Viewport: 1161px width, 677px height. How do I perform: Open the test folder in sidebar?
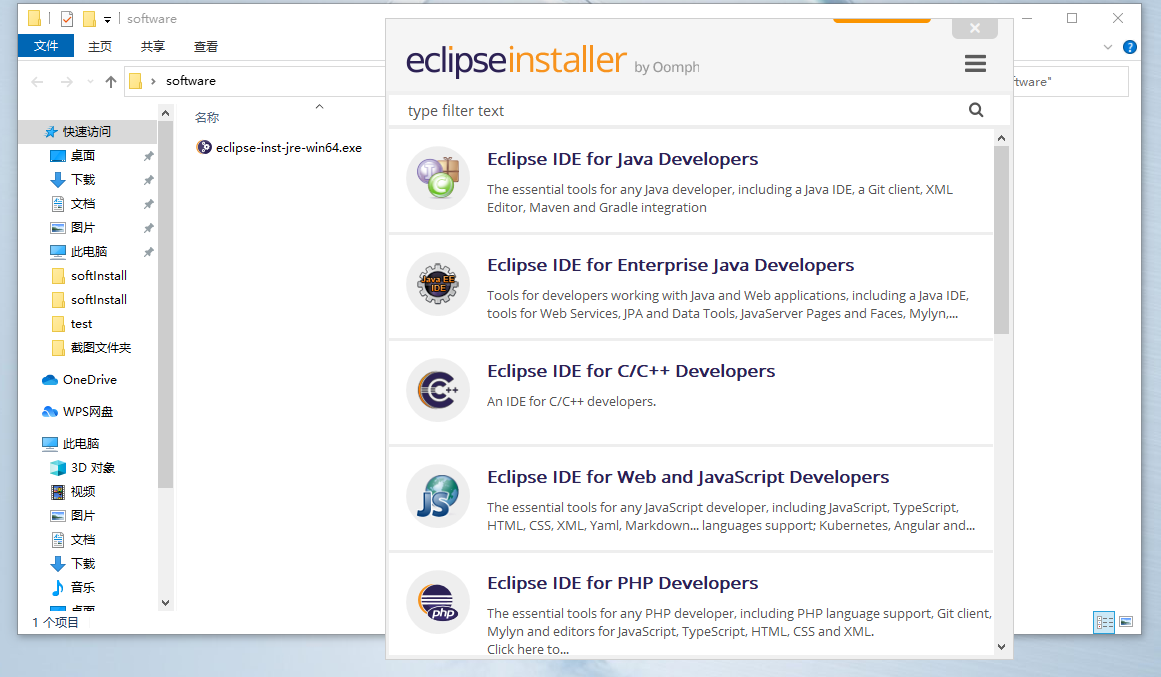coord(81,324)
